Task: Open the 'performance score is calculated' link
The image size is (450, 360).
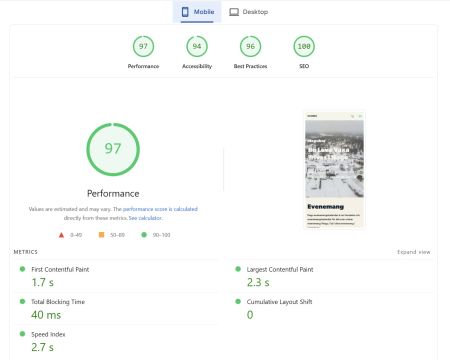Action: (x=160, y=209)
